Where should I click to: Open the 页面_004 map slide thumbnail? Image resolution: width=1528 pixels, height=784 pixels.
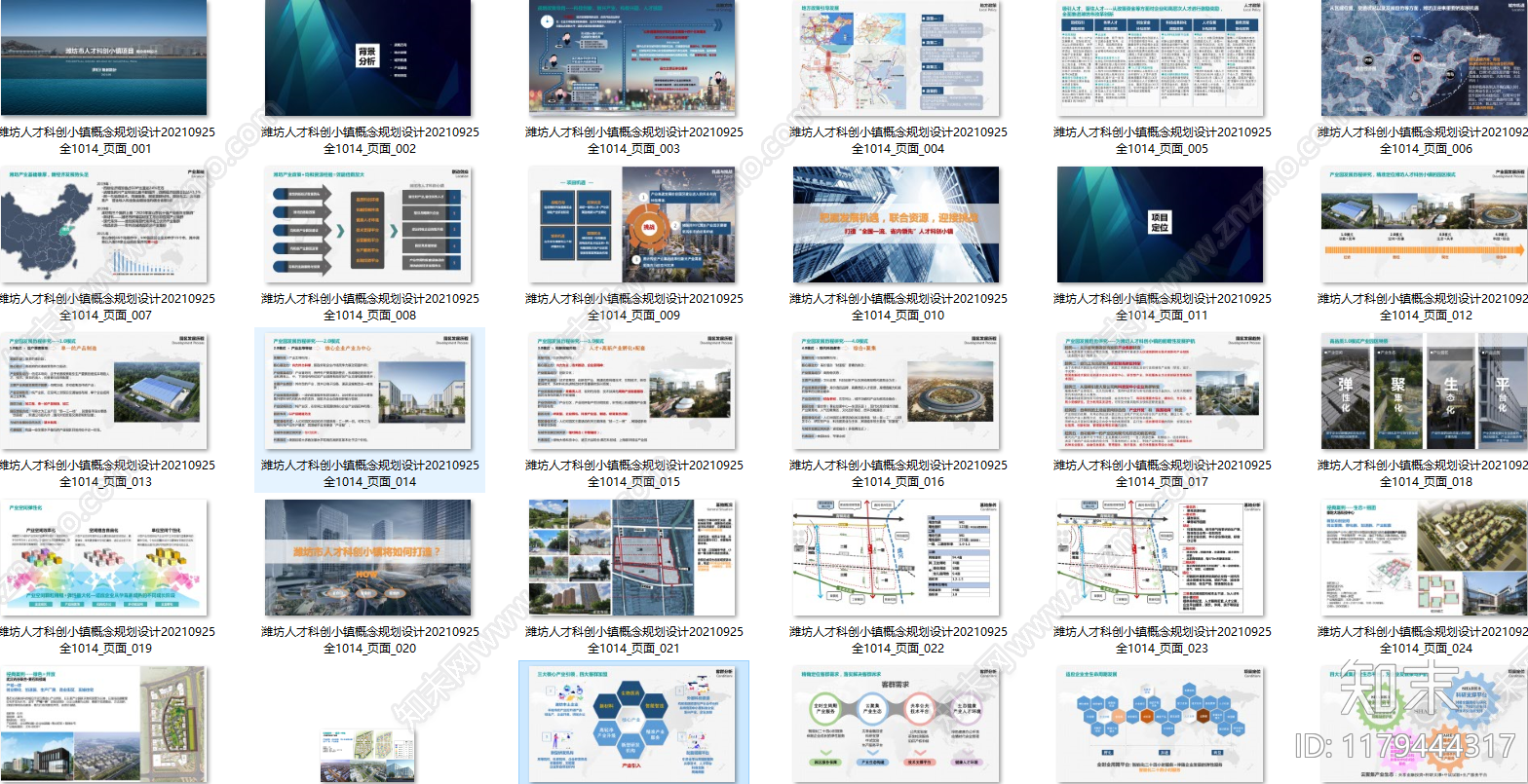tap(896, 58)
